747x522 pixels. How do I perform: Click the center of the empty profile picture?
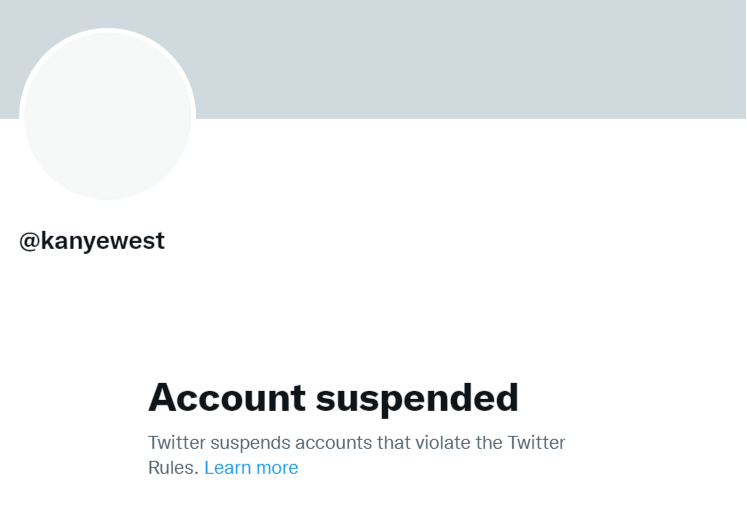[x=107, y=115]
